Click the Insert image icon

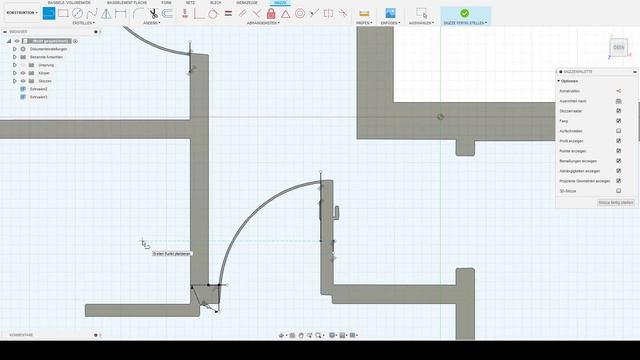(390, 13)
